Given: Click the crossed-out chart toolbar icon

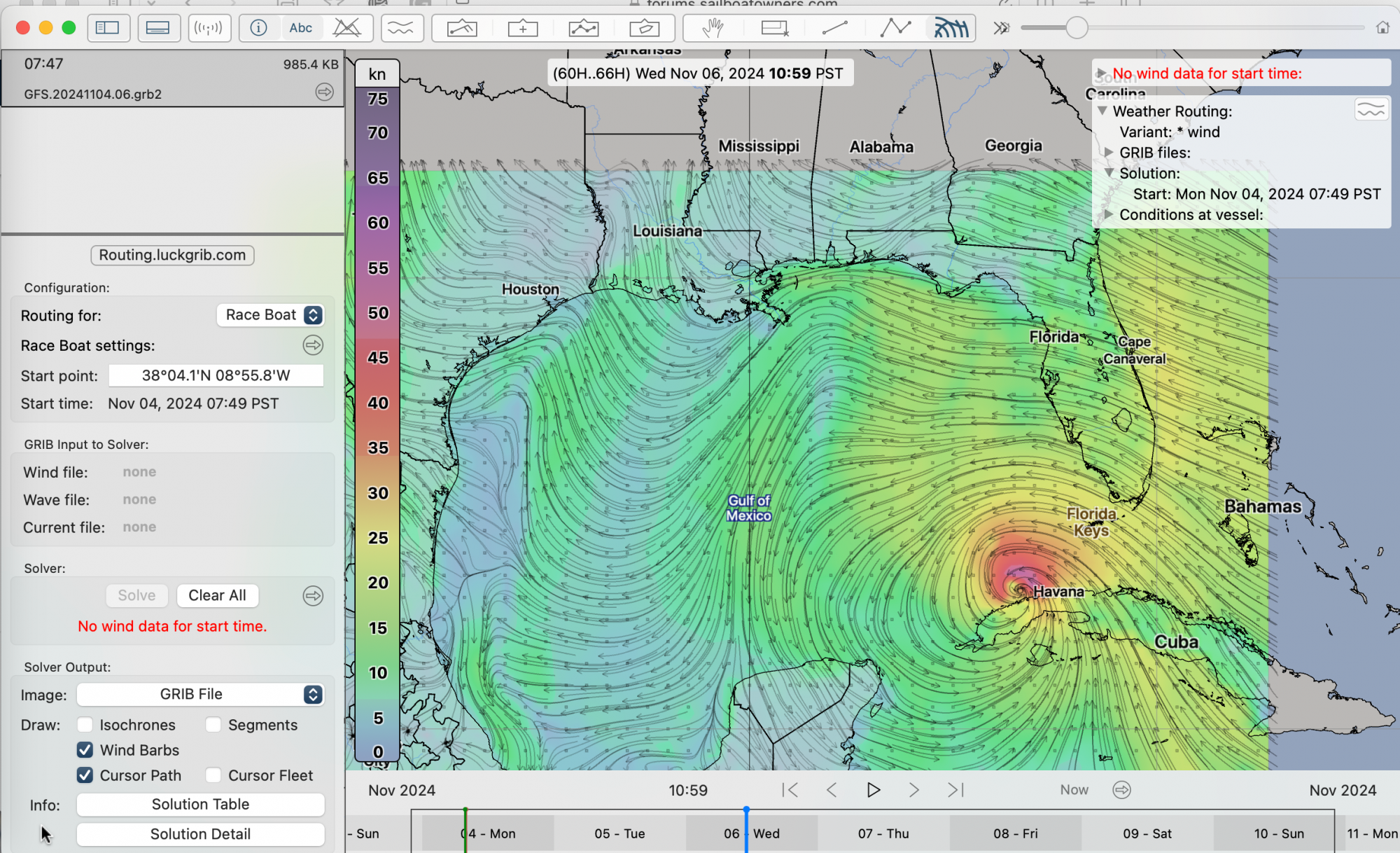Looking at the screenshot, I should pyautogui.click(x=346, y=28).
